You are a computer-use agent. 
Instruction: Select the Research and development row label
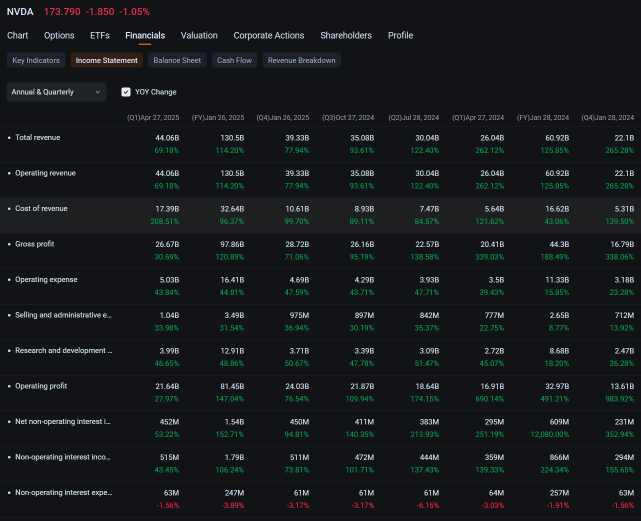(63, 351)
